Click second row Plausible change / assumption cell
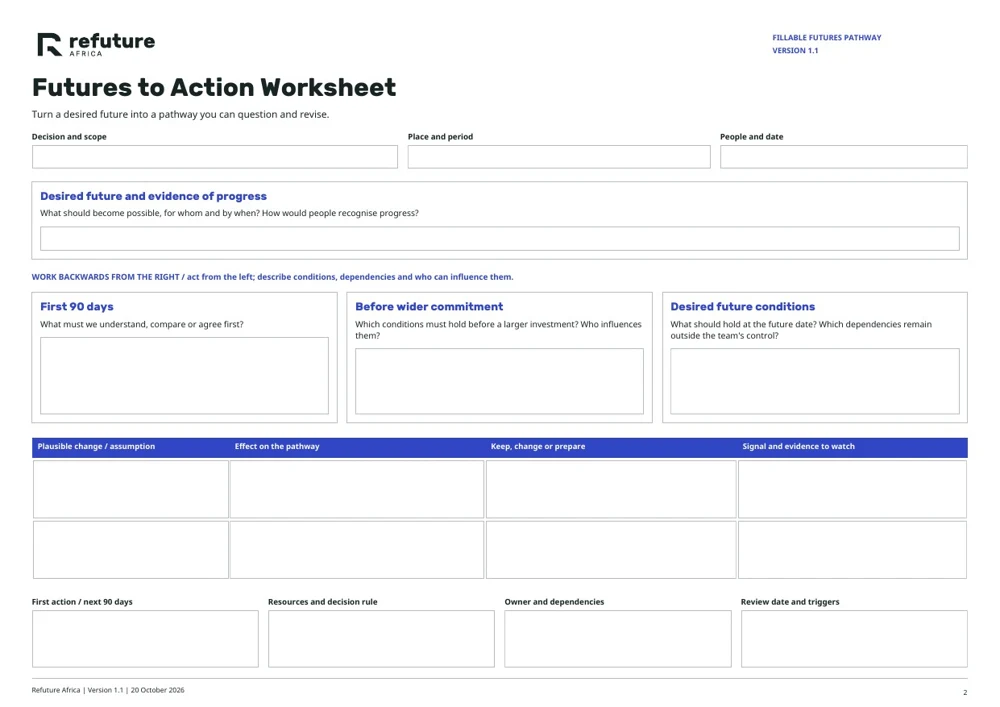1000x707 pixels. pyautogui.click(x=131, y=550)
